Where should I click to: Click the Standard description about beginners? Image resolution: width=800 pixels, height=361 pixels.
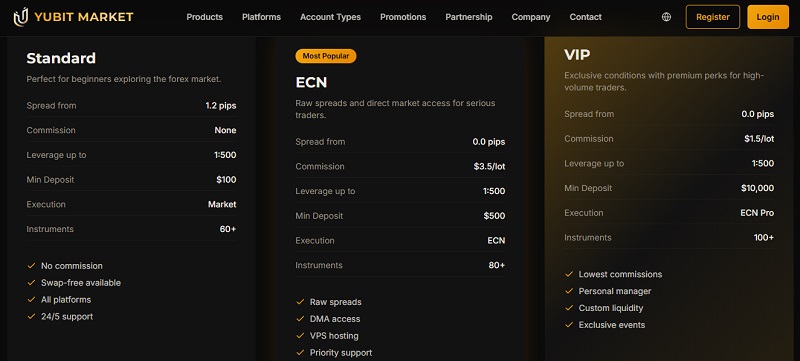pos(123,79)
